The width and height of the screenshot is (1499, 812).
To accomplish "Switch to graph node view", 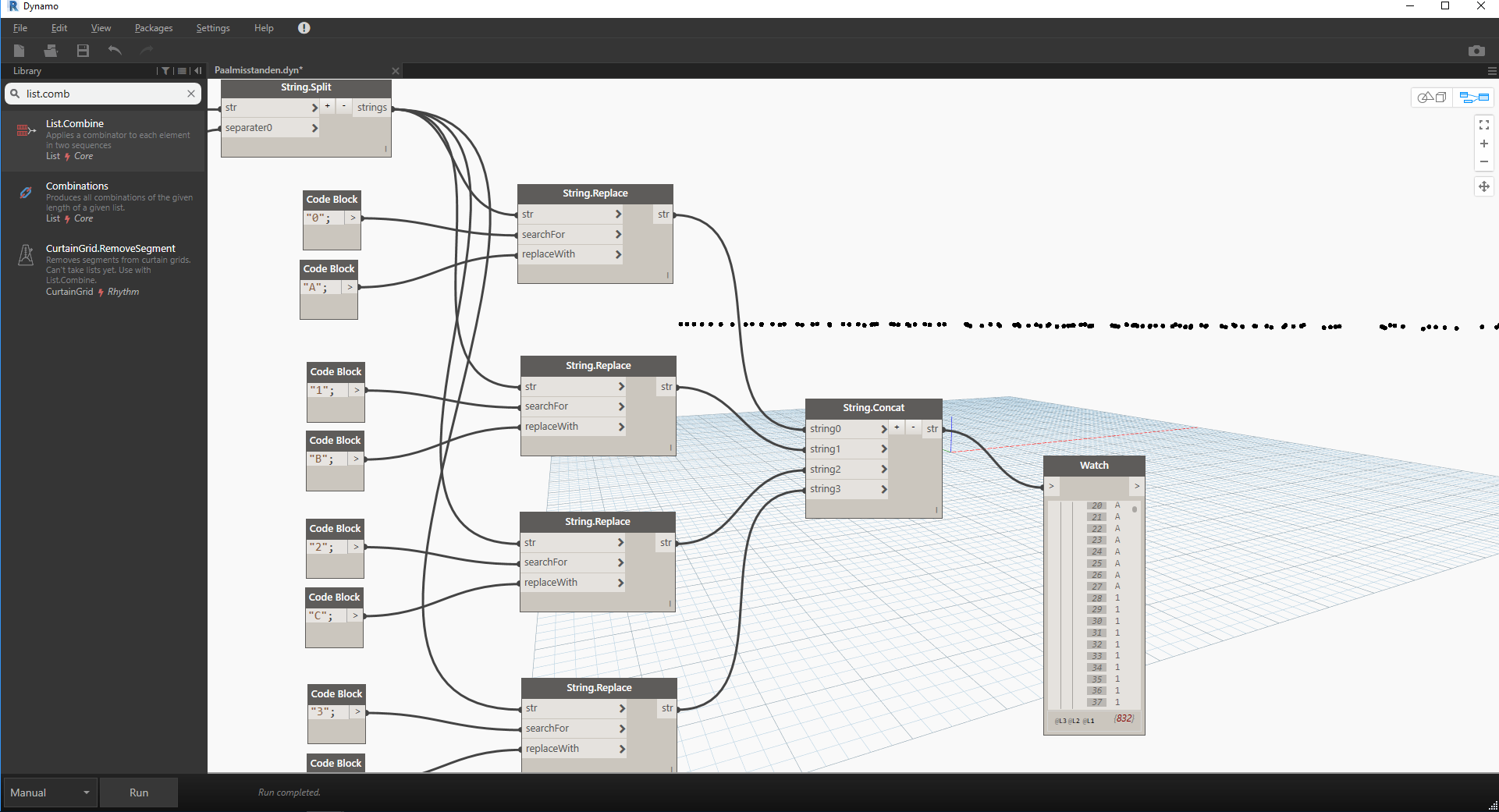I will [x=1474, y=98].
